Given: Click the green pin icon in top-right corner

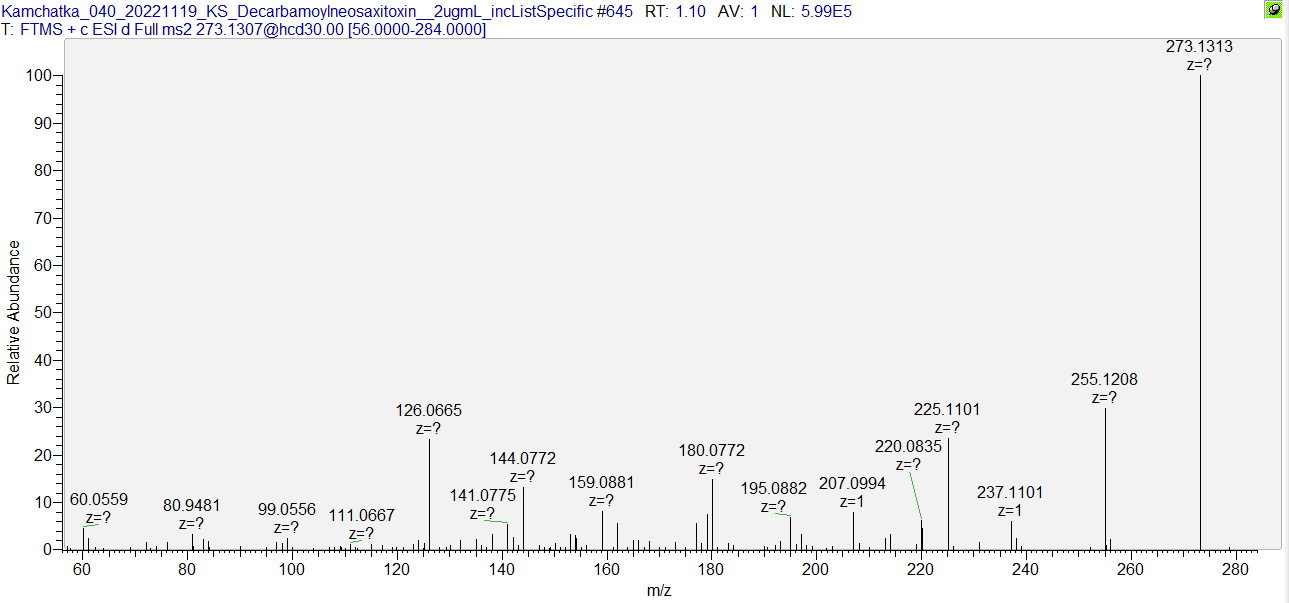Looking at the screenshot, I should tap(1273, 10).
